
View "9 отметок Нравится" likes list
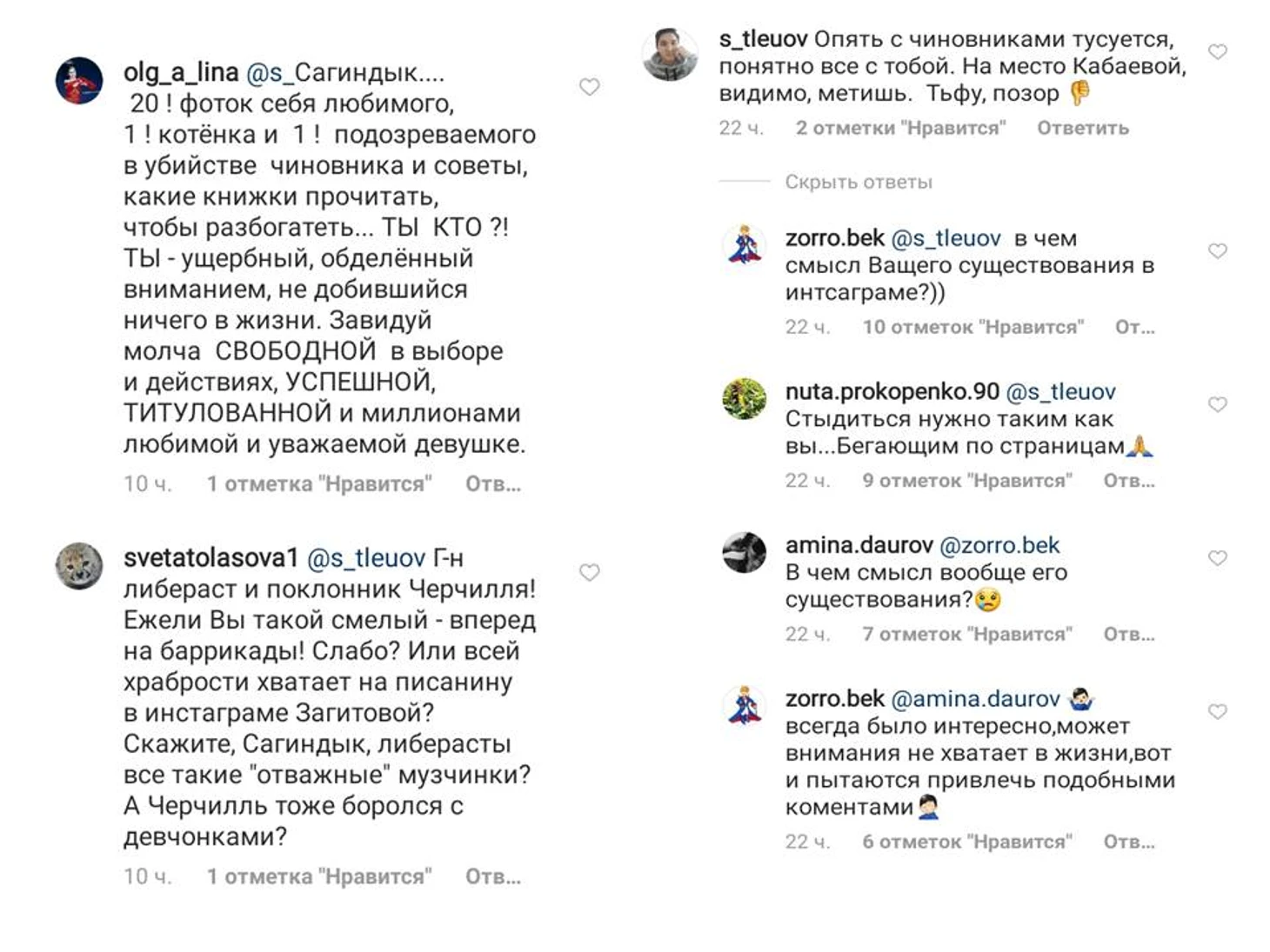click(x=967, y=481)
